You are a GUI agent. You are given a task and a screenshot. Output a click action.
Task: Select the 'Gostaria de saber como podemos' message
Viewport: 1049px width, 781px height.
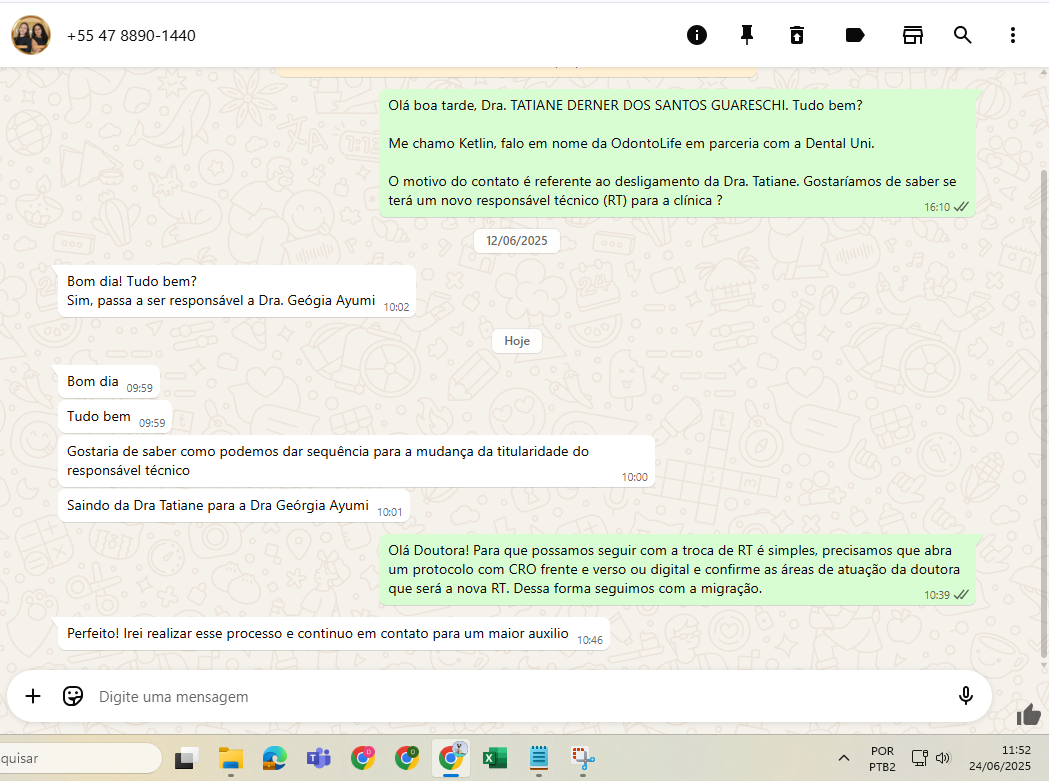coord(356,461)
